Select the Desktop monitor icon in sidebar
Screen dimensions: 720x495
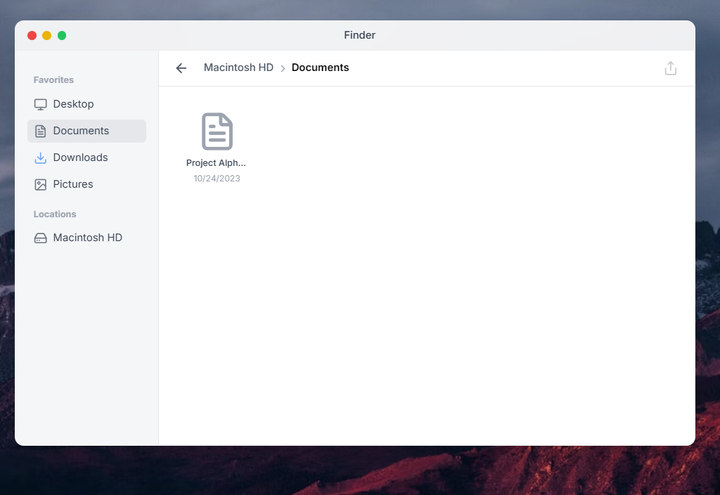pos(40,104)
